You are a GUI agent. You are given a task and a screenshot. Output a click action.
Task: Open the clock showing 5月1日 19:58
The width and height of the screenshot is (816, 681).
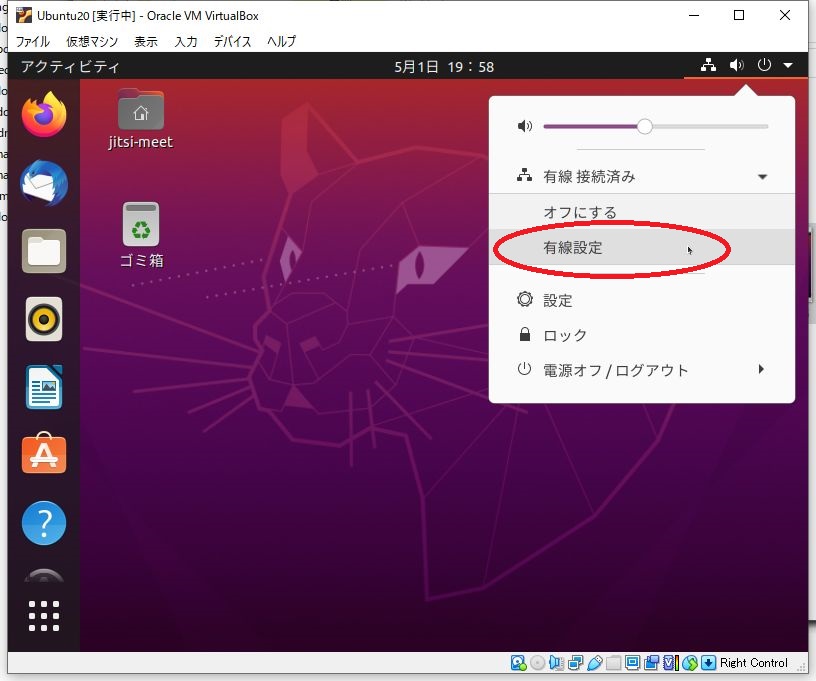pos(444,67)
